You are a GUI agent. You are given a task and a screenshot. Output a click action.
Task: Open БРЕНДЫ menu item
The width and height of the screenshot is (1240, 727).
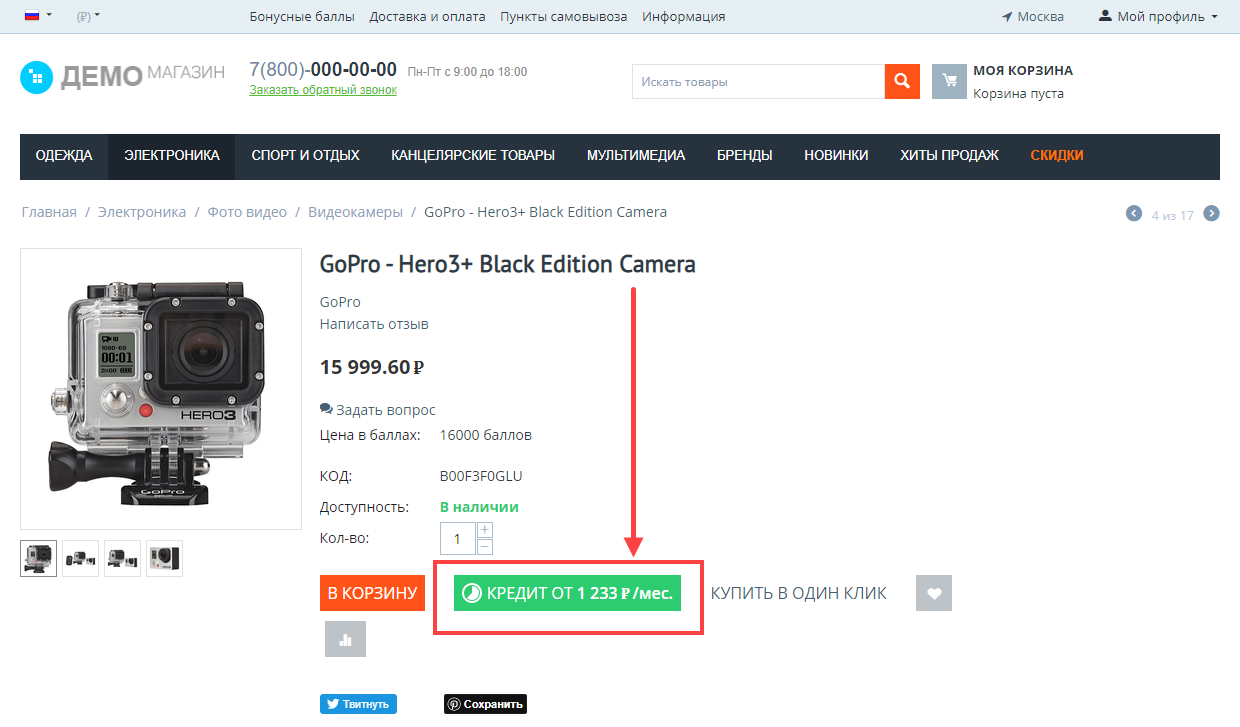pos(745,155)
